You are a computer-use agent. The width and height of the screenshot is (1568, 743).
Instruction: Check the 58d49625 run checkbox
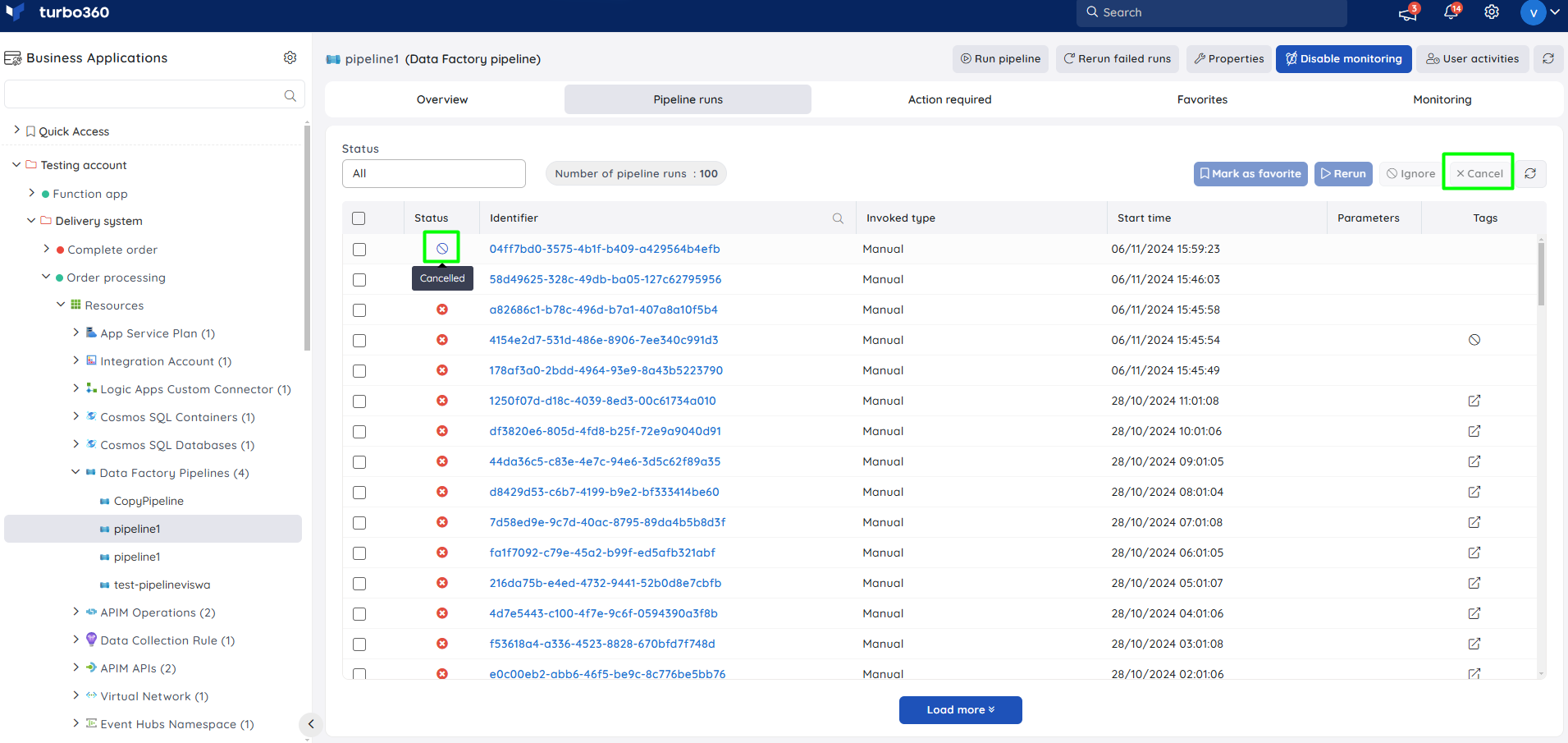pyautogui.click(x=359, y=280)
